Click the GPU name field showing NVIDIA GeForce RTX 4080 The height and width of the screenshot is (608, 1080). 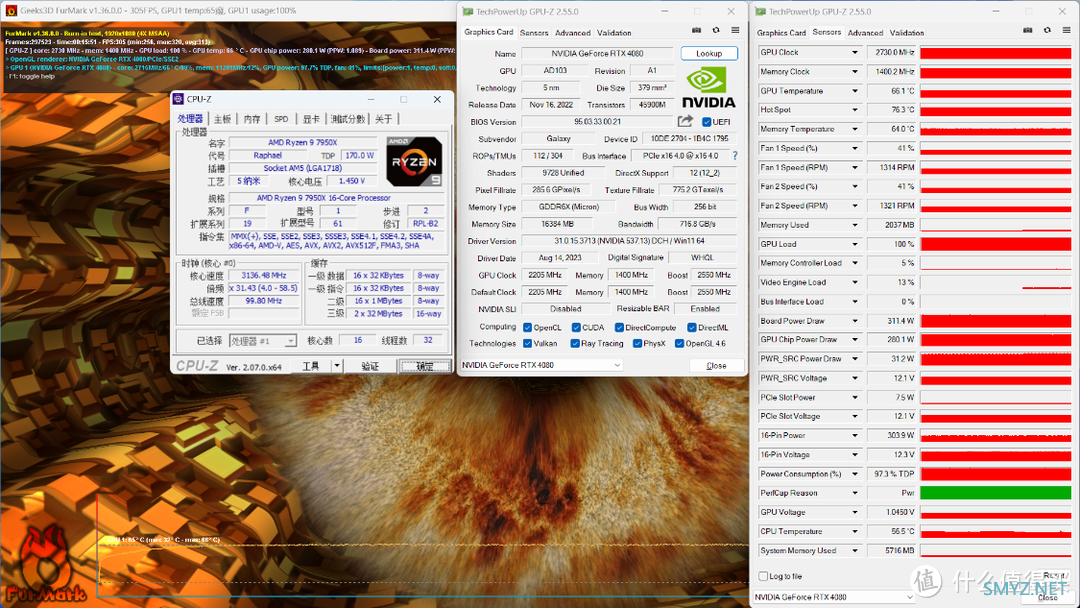pyautogui.click(x=597, y=53)
